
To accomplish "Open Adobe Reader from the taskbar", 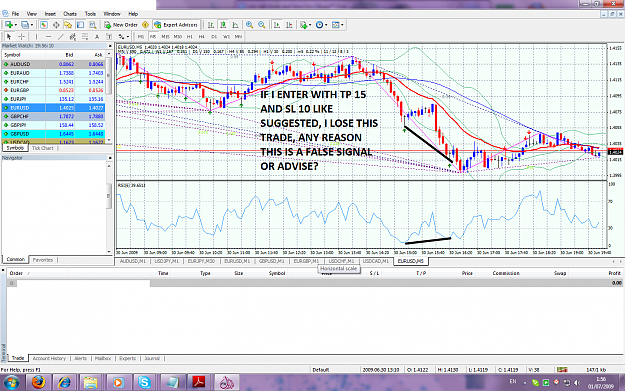I will (199, 382).
